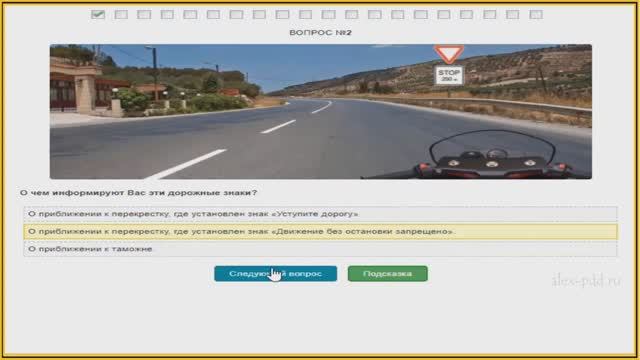Jump to question 19 progress box
Image resolution: width=640 pixels, height=360 pixels.
point(513,15)
